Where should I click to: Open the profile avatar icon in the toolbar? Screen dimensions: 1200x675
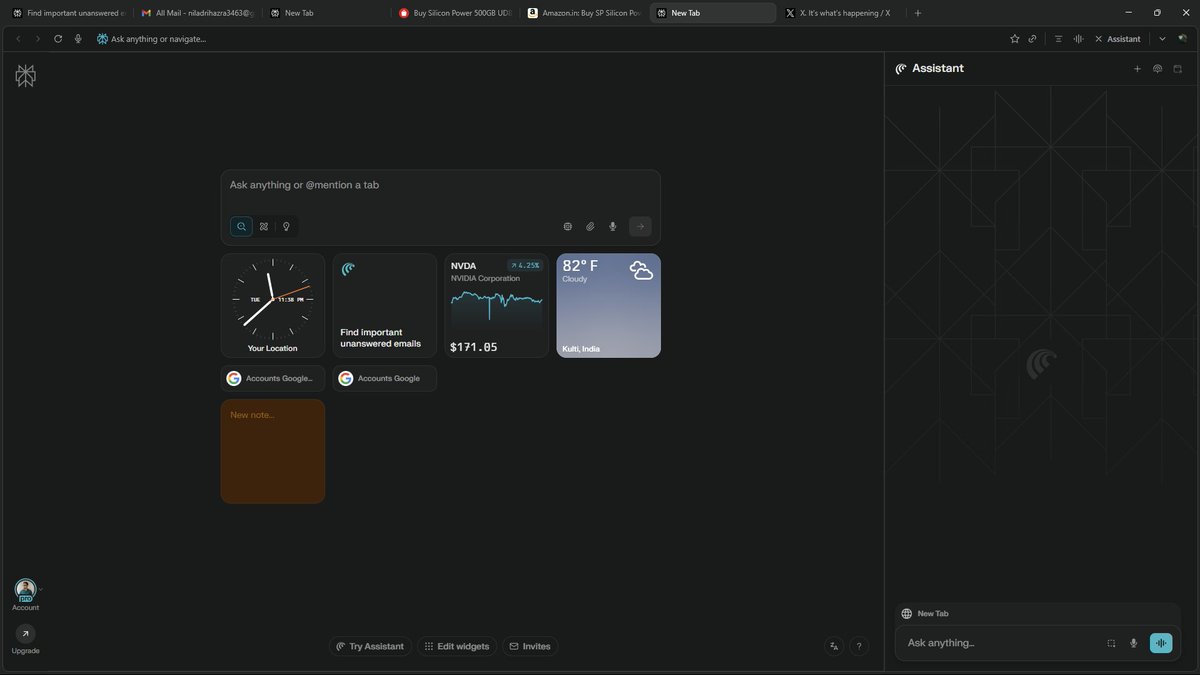pos(1183,39)
